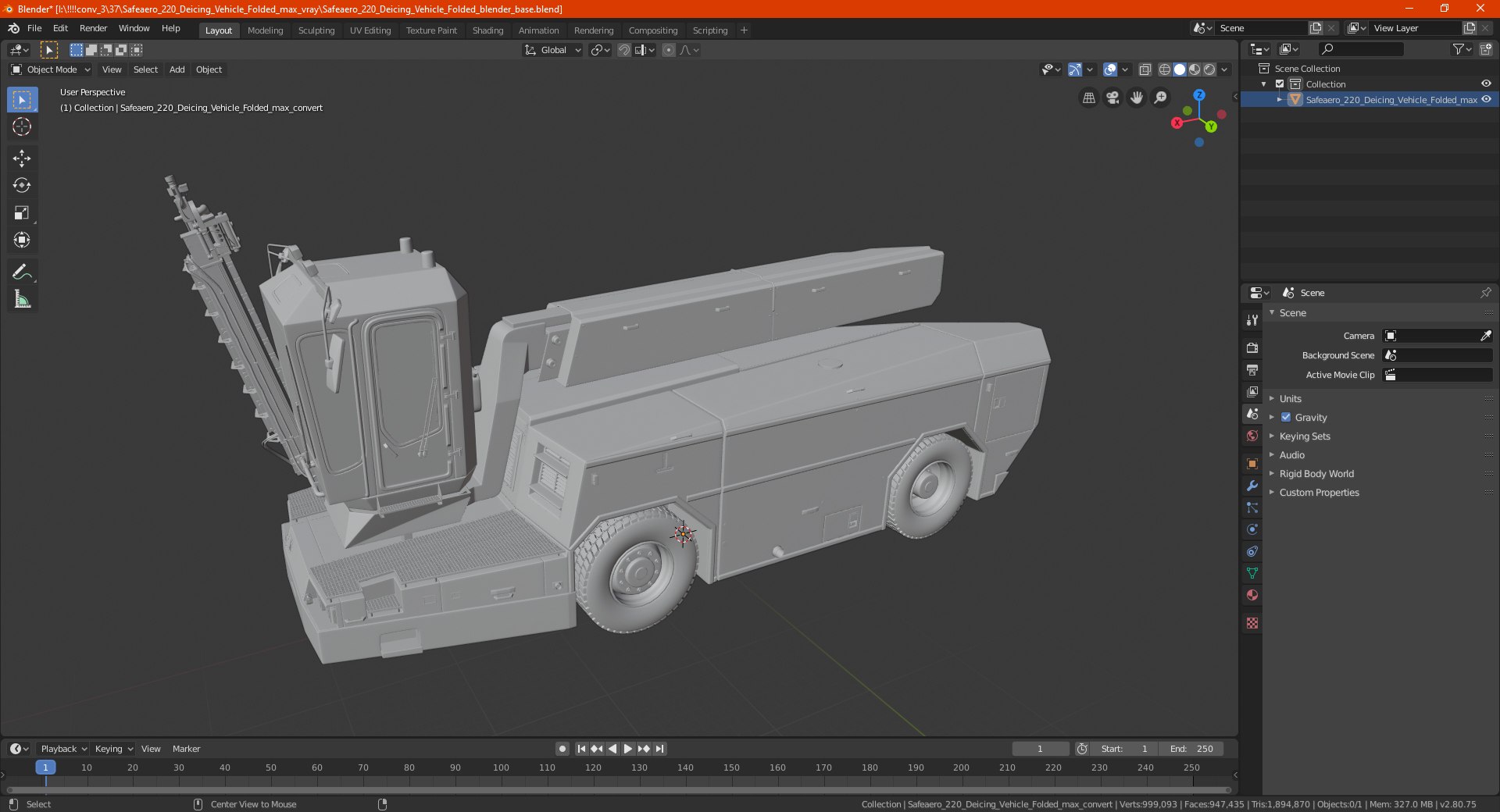Hide Safeaero_220 object with eye icon
Image resolution: width=1500 pixels, height=812 pixels.
pyautogui.click(x=1486, y=100)
